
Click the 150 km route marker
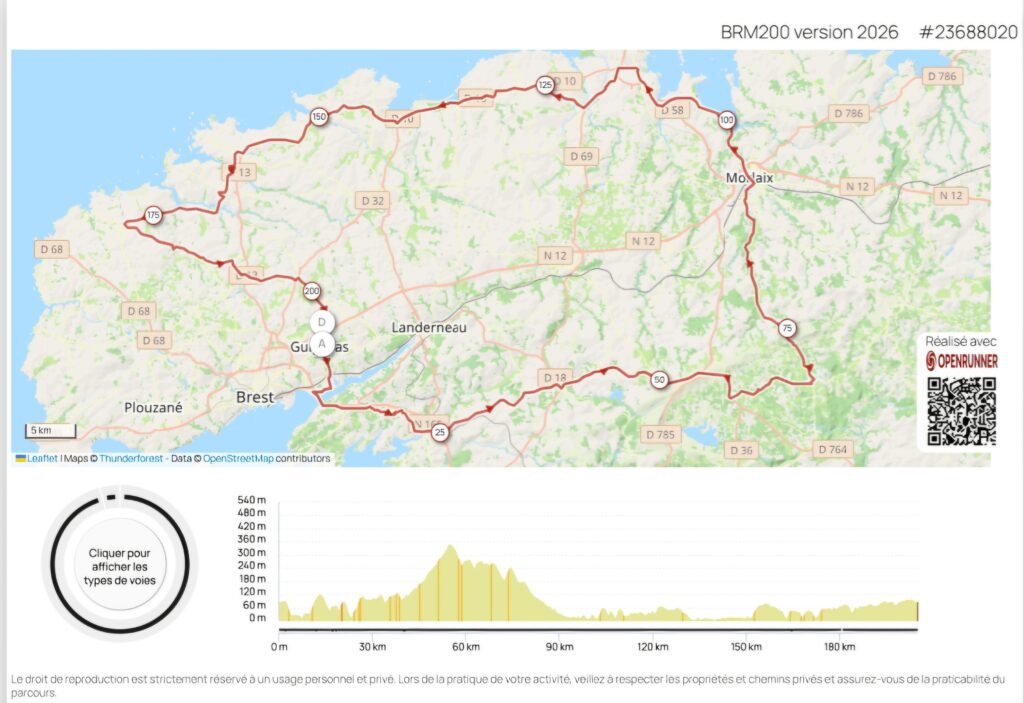(318, 117)
